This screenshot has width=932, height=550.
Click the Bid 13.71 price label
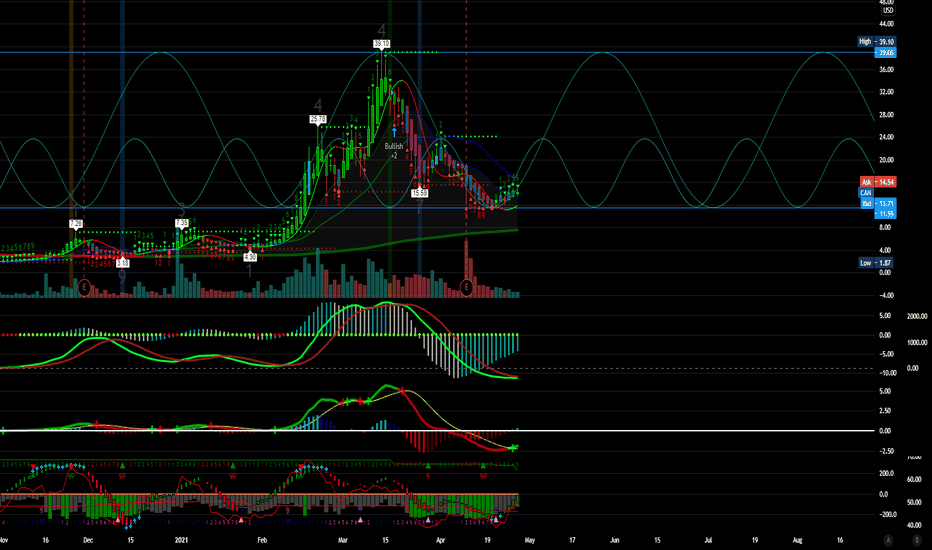pyautogui.click(x=878, y=203)
